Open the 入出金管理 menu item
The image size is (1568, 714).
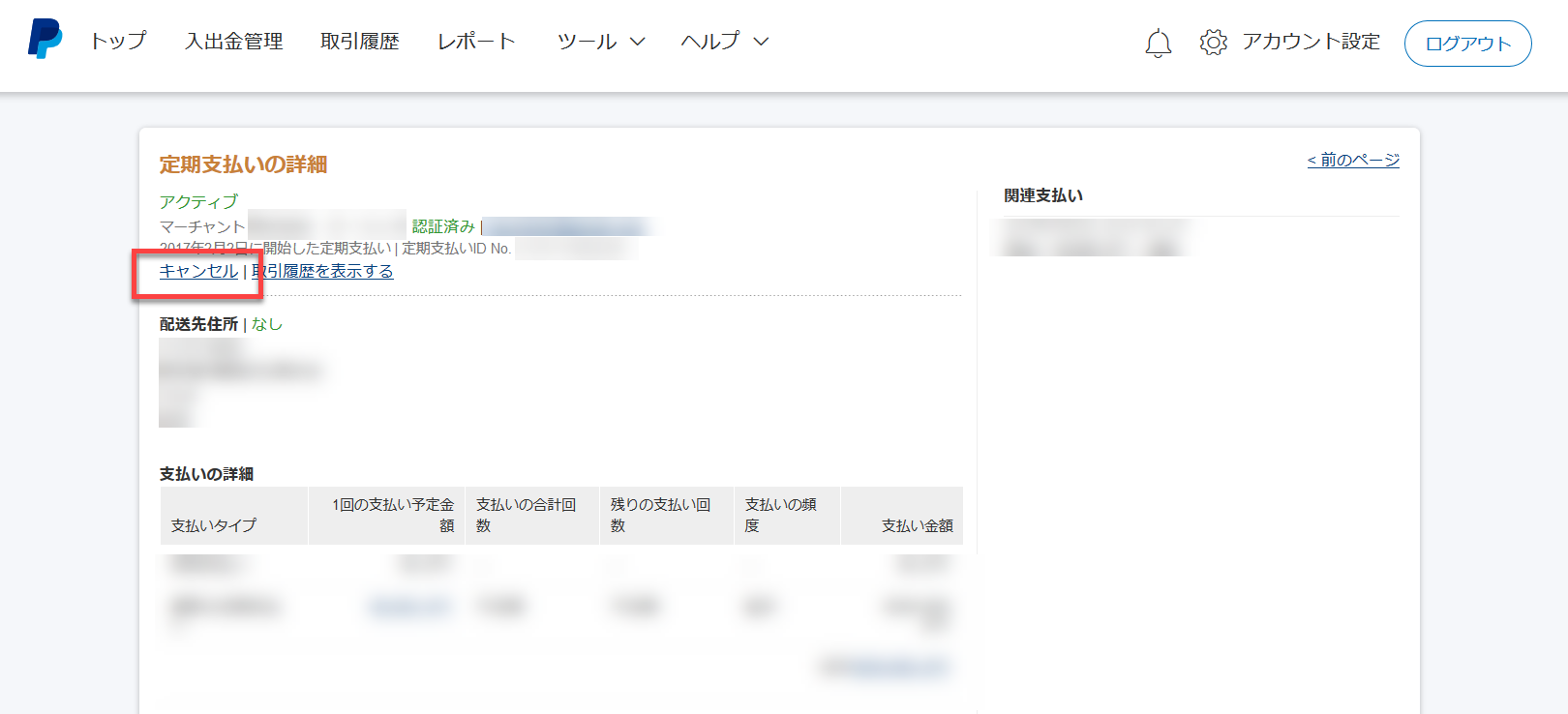(234, 42)
